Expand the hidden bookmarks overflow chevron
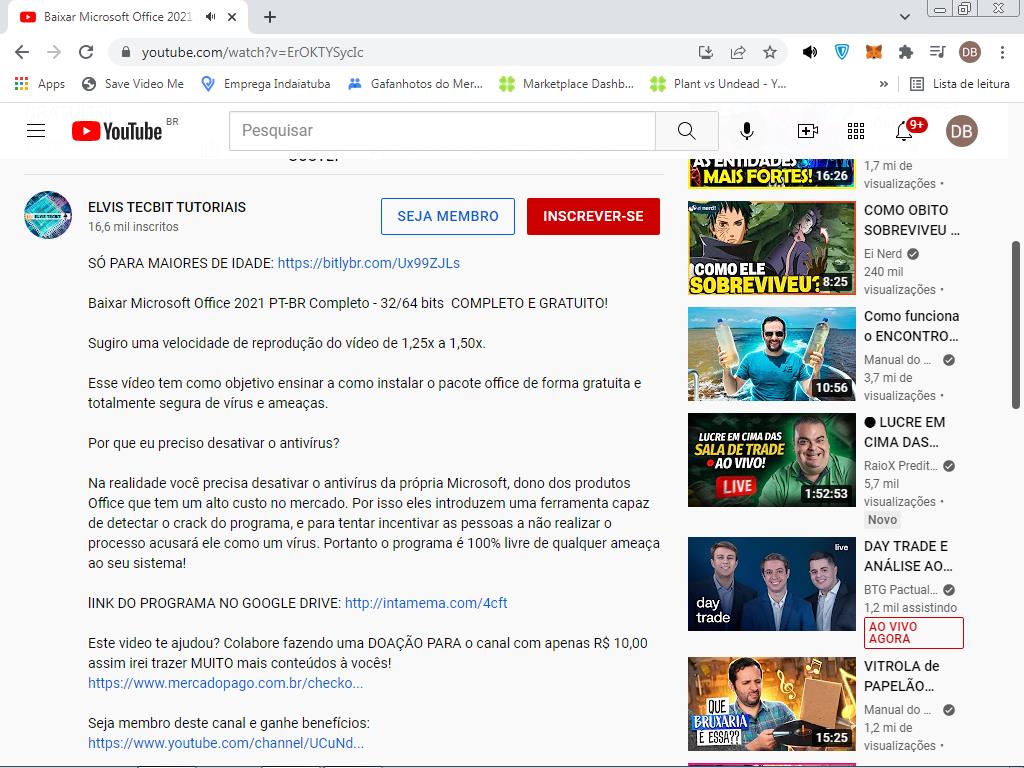This screenshot has width=1024, height=768. 883,84
